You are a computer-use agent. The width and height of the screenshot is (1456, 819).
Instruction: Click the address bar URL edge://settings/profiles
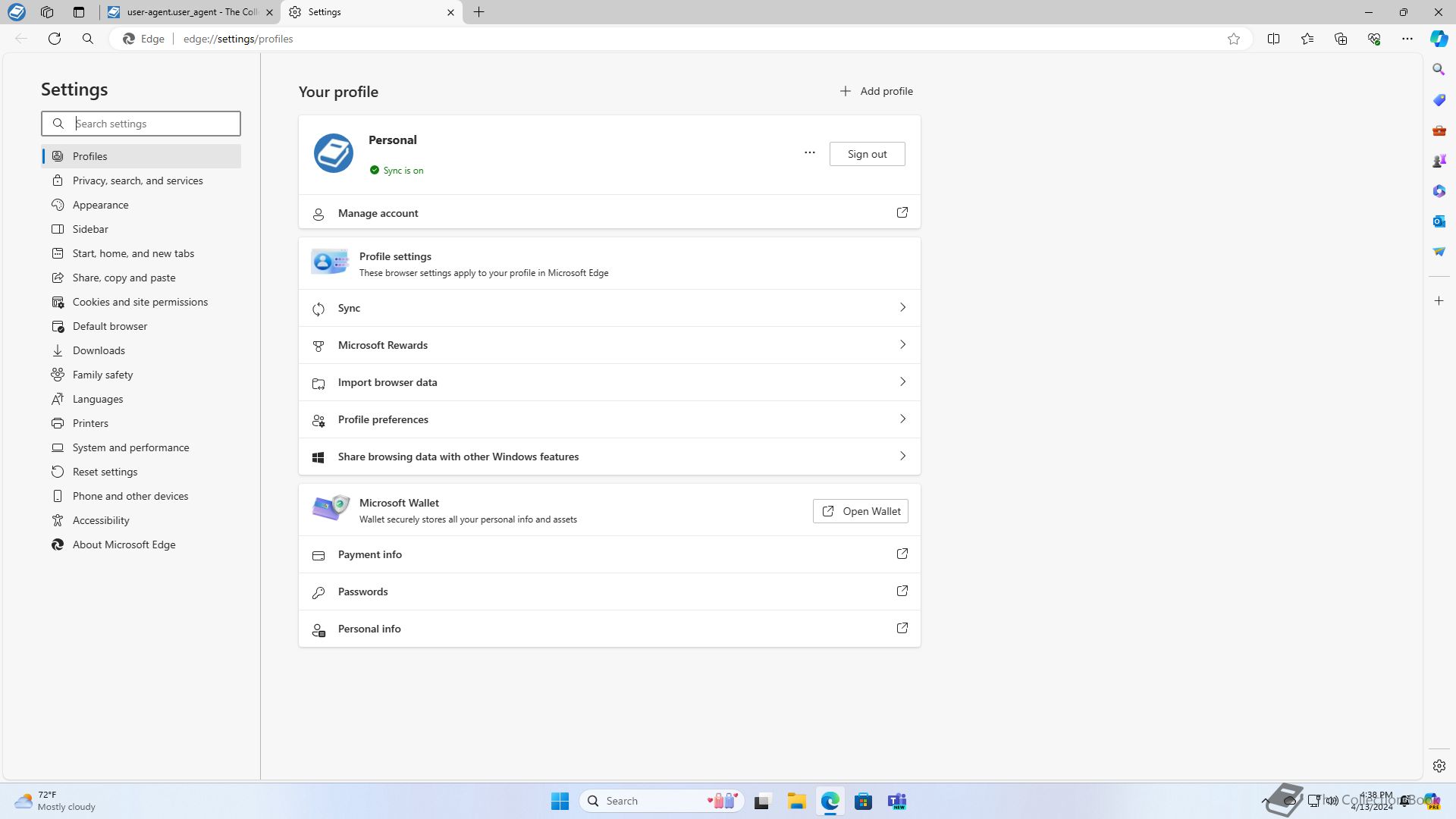click(238, 39)
